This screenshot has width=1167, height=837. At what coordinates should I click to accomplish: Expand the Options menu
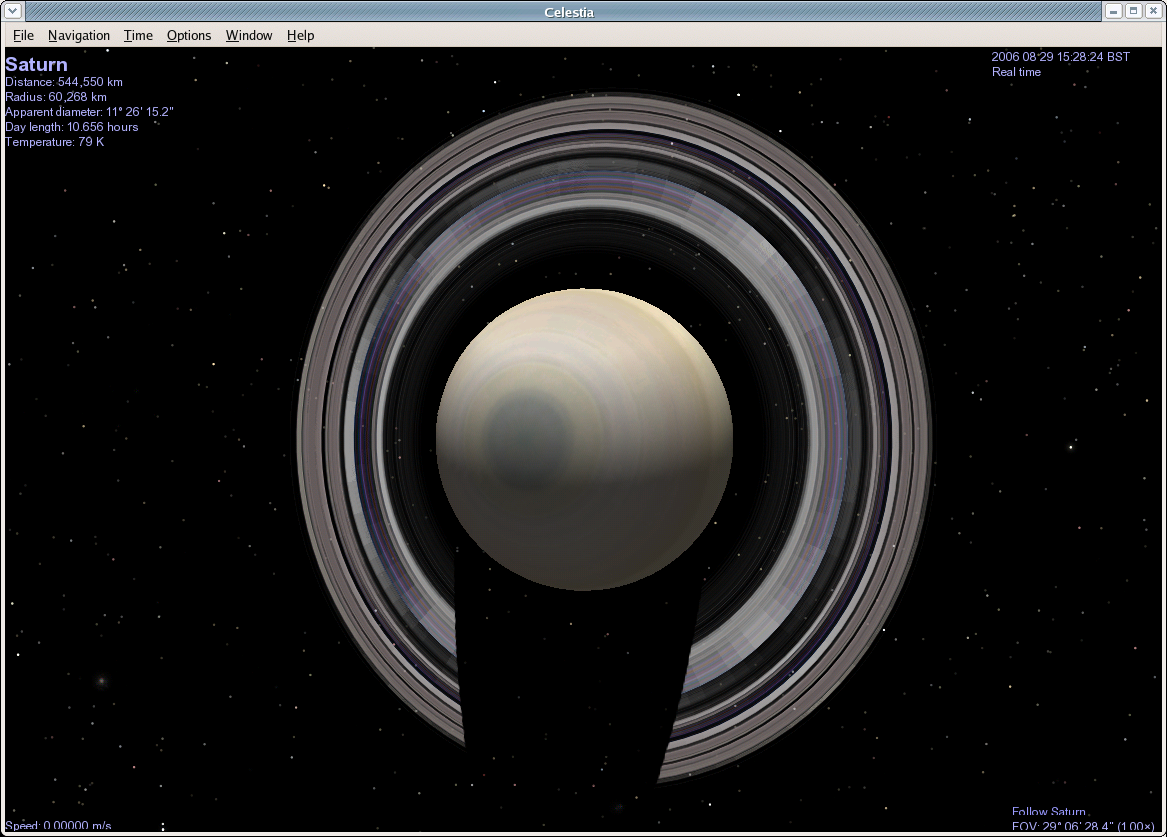point(189,35)
